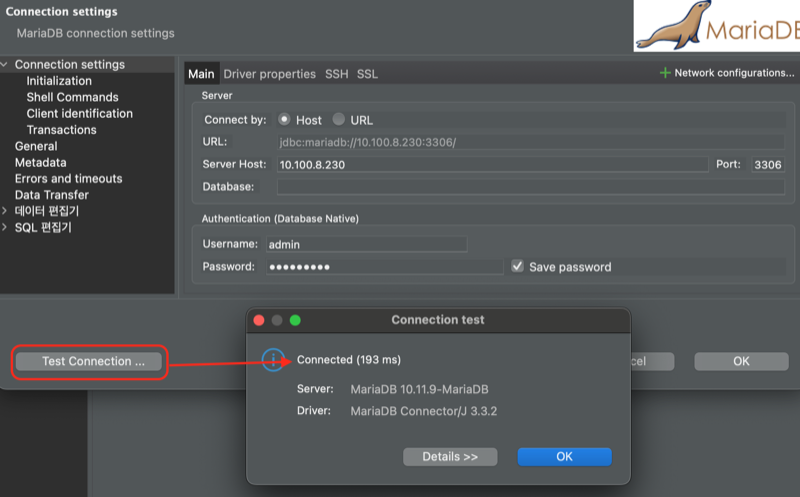Select the Host radio button

[x=284, y=119]
